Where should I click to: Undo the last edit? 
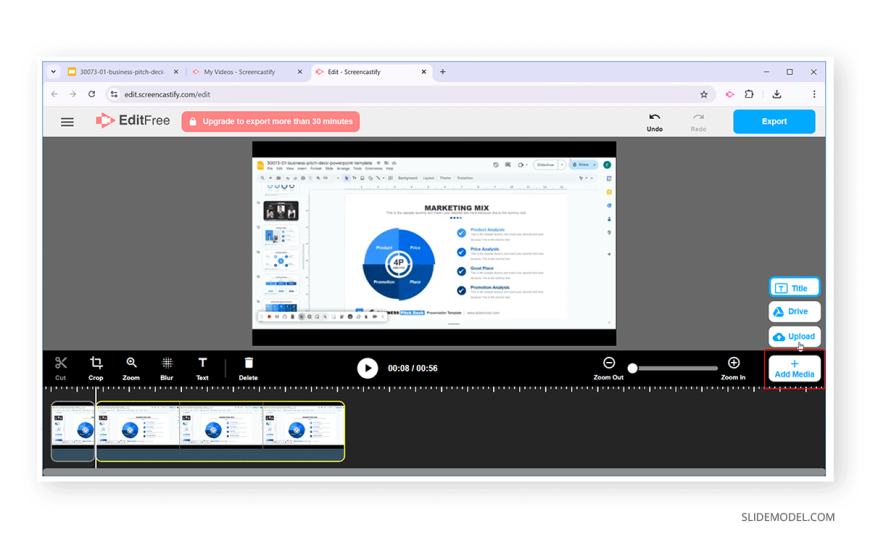(x=654, y=122)
